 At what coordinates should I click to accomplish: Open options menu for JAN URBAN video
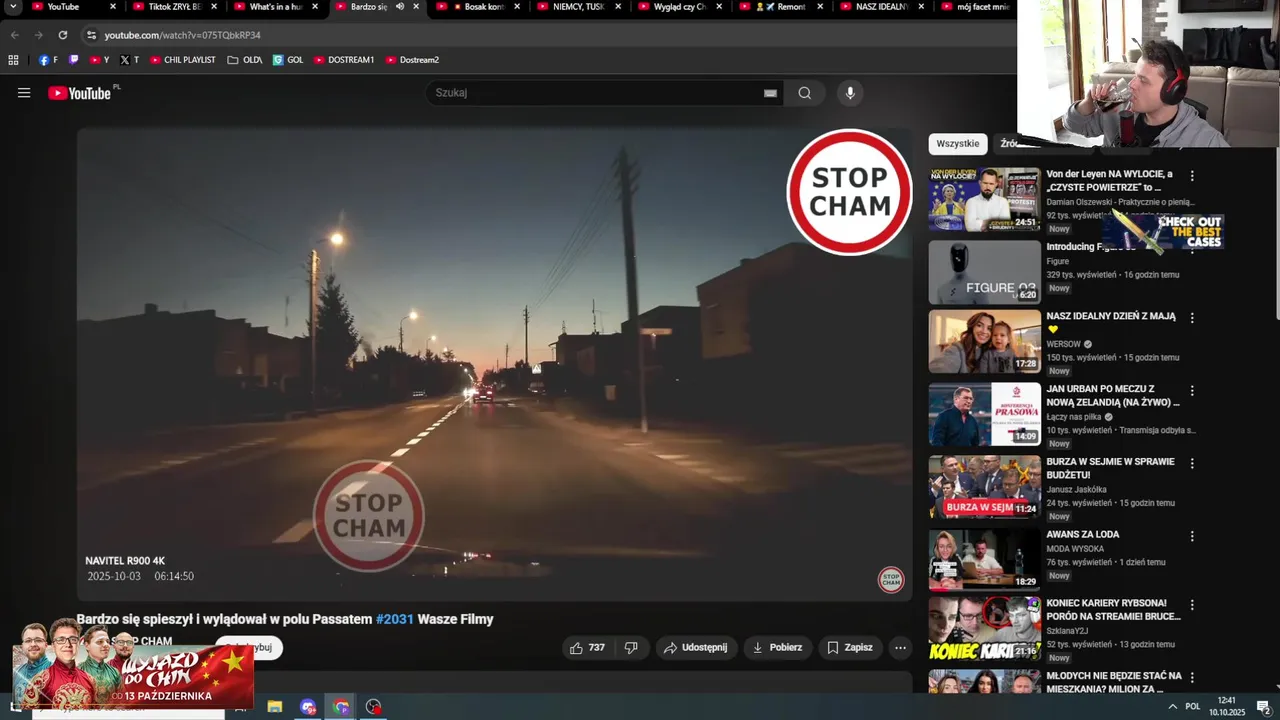(1191, 391)
